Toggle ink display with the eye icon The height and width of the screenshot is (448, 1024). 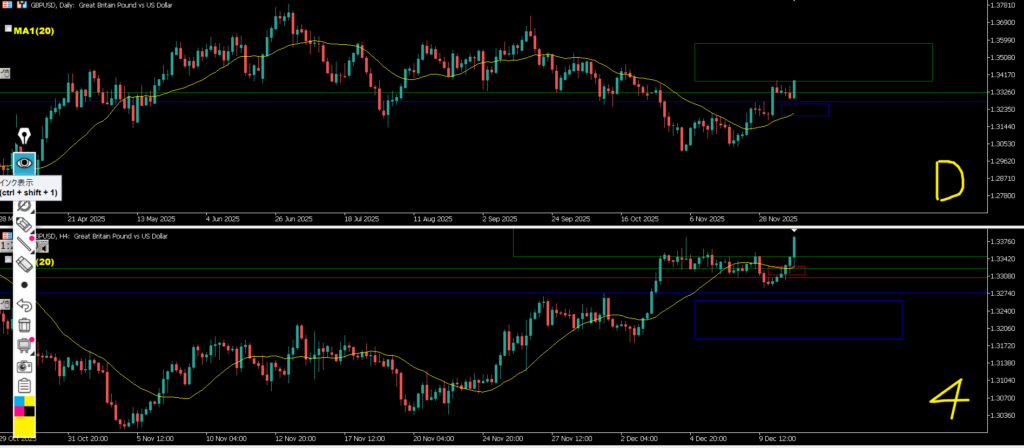click(x=25, y=162)
